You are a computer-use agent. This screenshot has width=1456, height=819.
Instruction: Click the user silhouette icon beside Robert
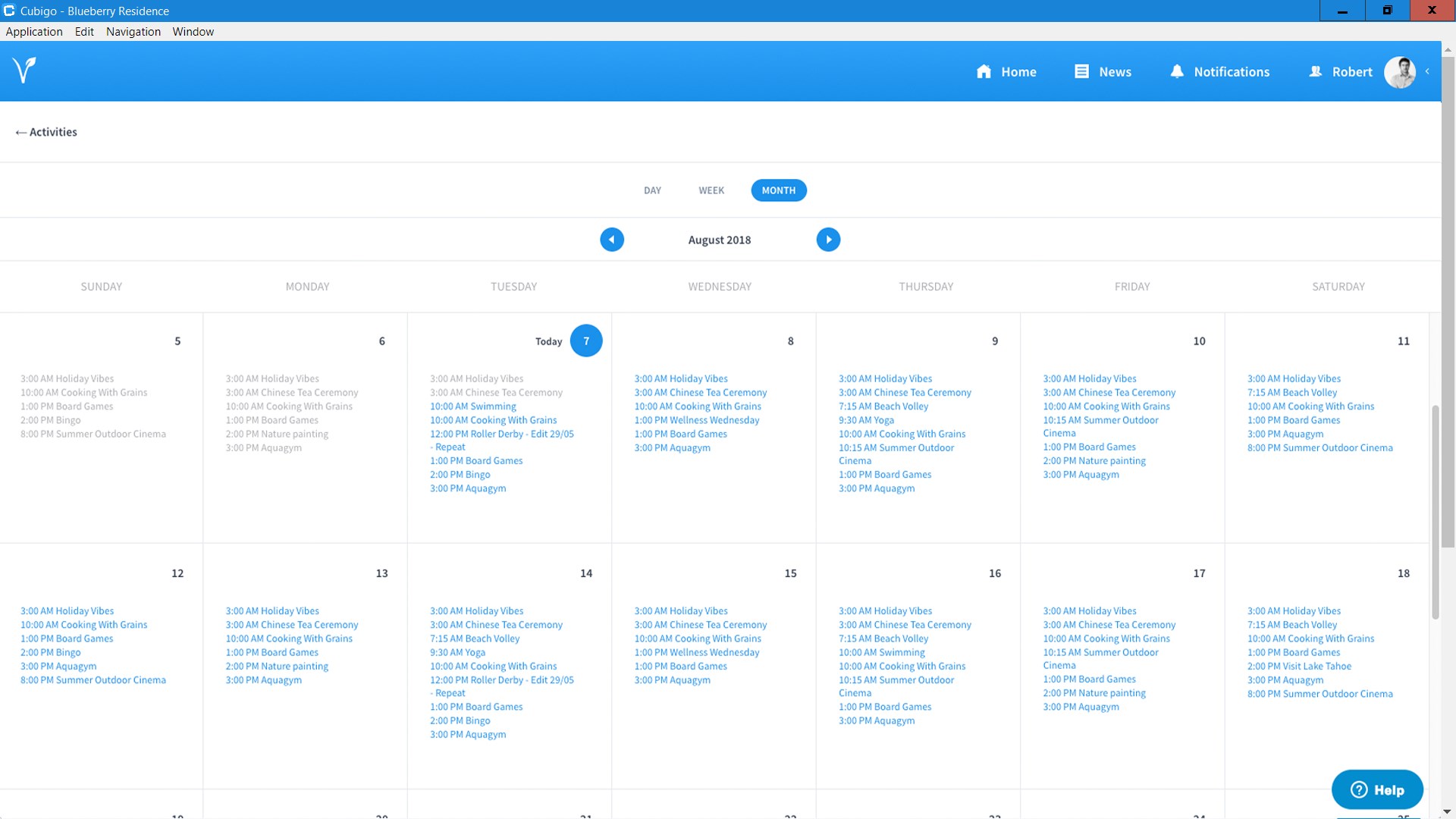point(1316,71)
